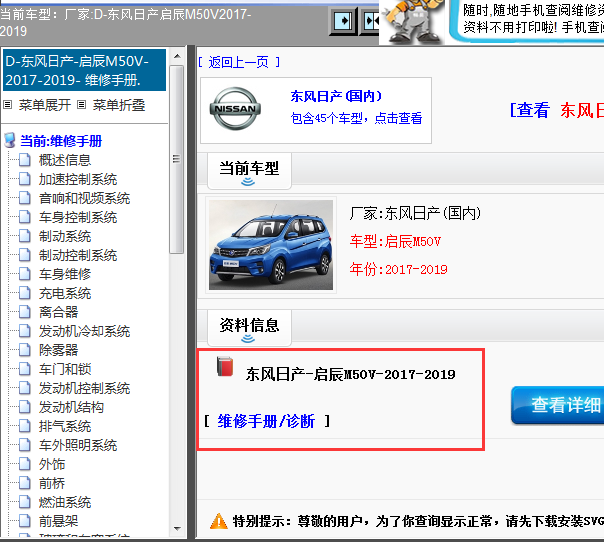Collapse the 资料信息 section header
This screenshot has width=604, height=542.
[249, 328]
